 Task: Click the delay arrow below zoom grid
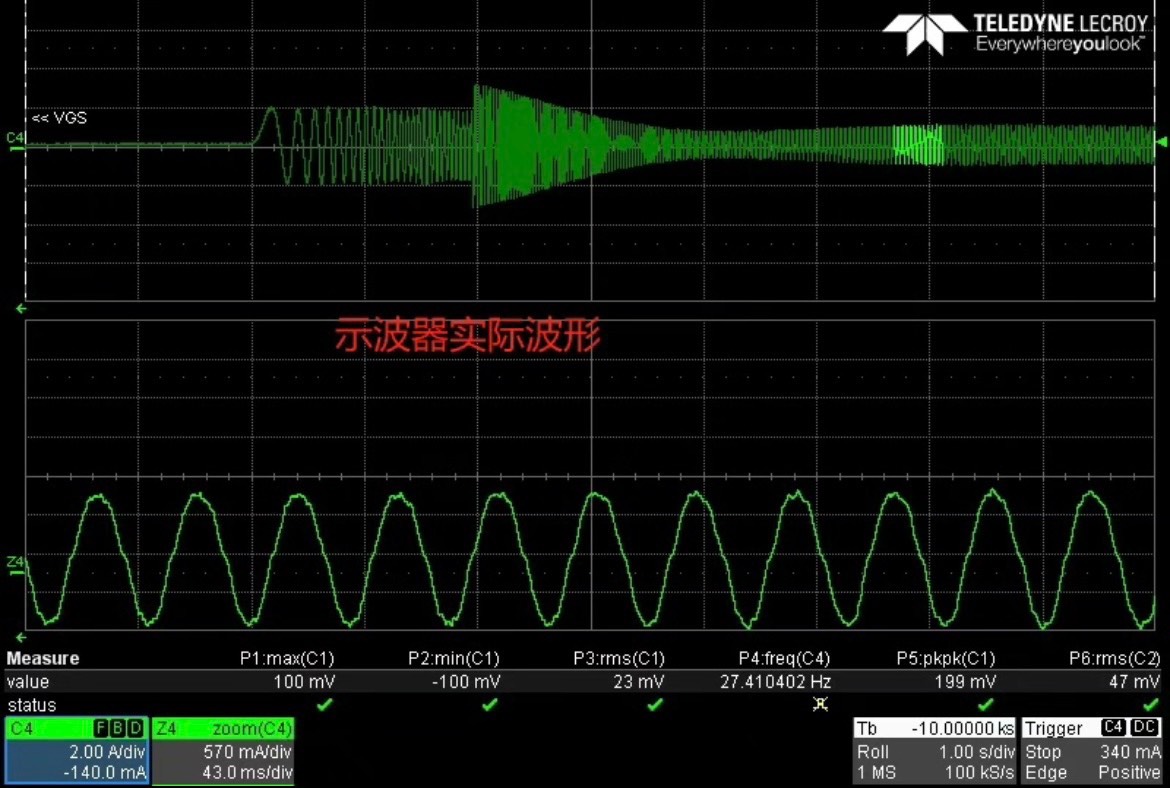point(21,637)
